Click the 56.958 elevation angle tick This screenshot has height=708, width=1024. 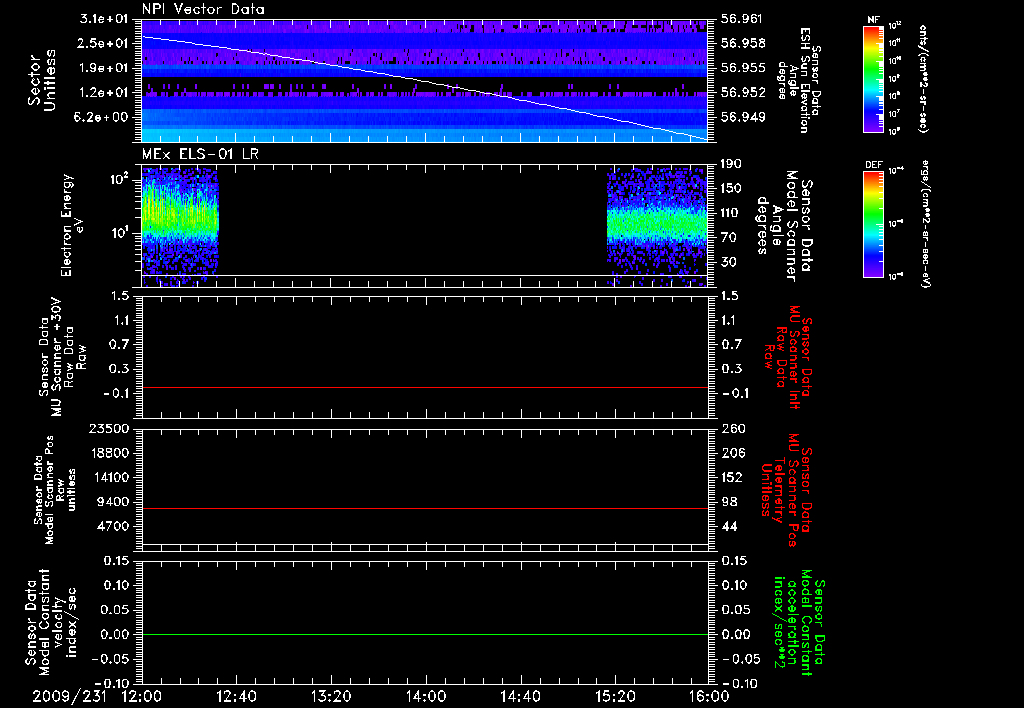pyautogui.click(x=743, y=43)
